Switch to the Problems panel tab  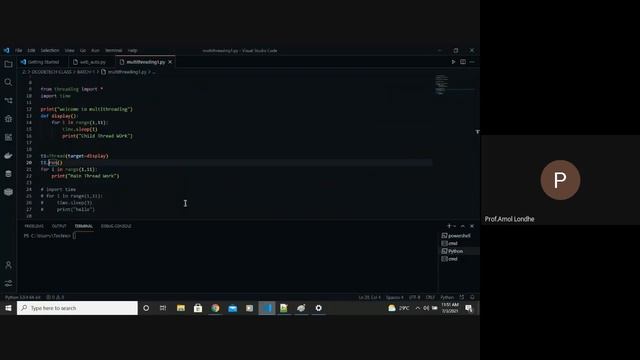pos(34,226)
